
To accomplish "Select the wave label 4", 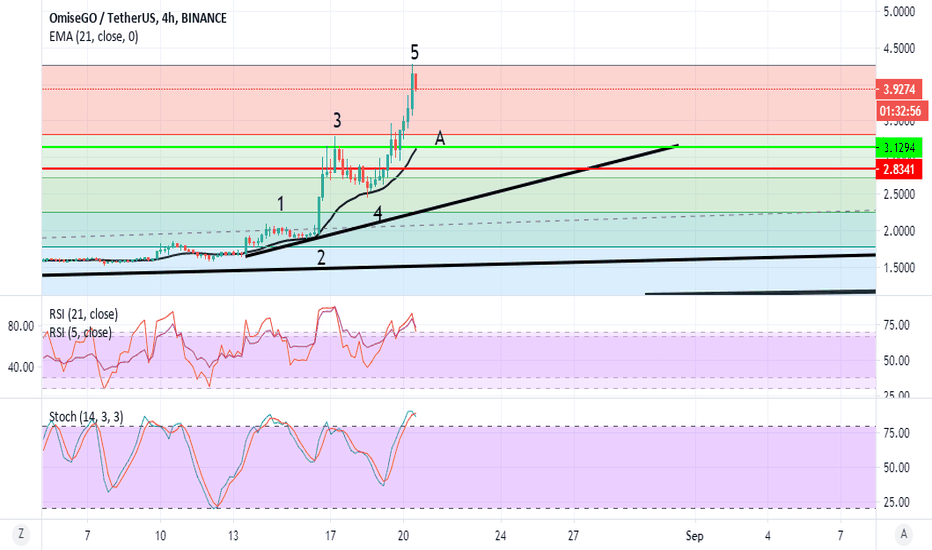I will pos(377,214).
